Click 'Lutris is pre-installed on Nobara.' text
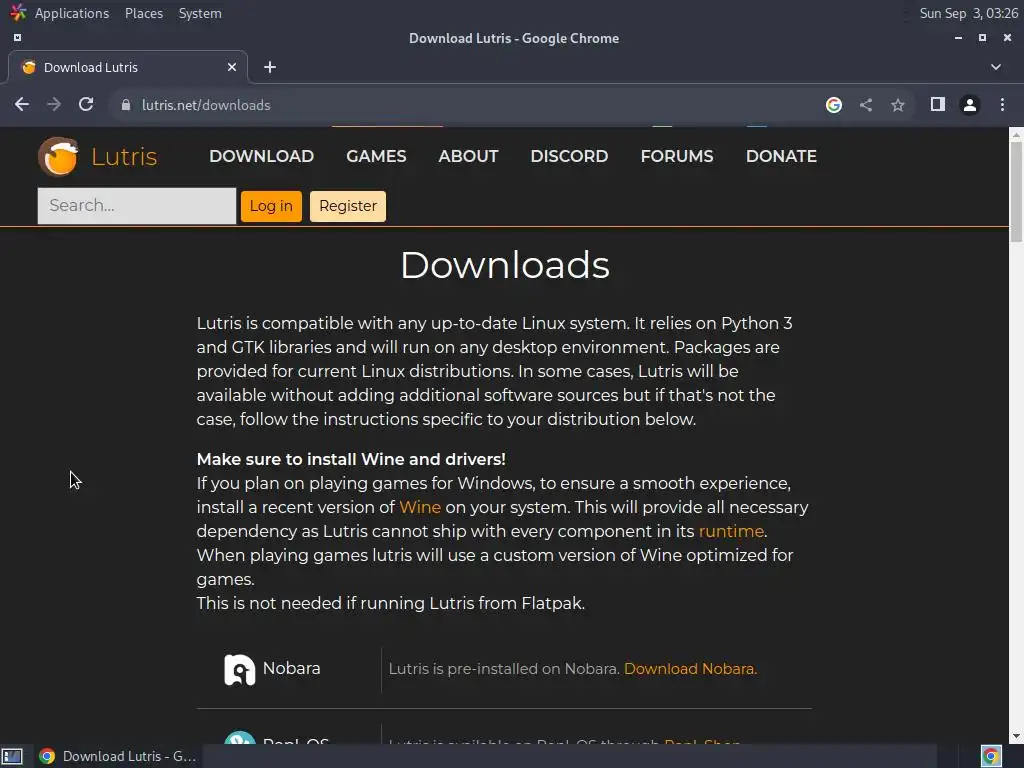The height and width of the screenshot is (768, 1024). click(504, 669)
